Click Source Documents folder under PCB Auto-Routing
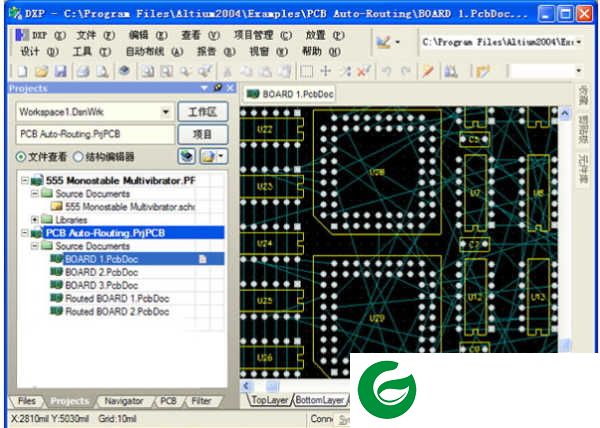The image size is (600, 428). pyautogui.click(x=93, y=246)
